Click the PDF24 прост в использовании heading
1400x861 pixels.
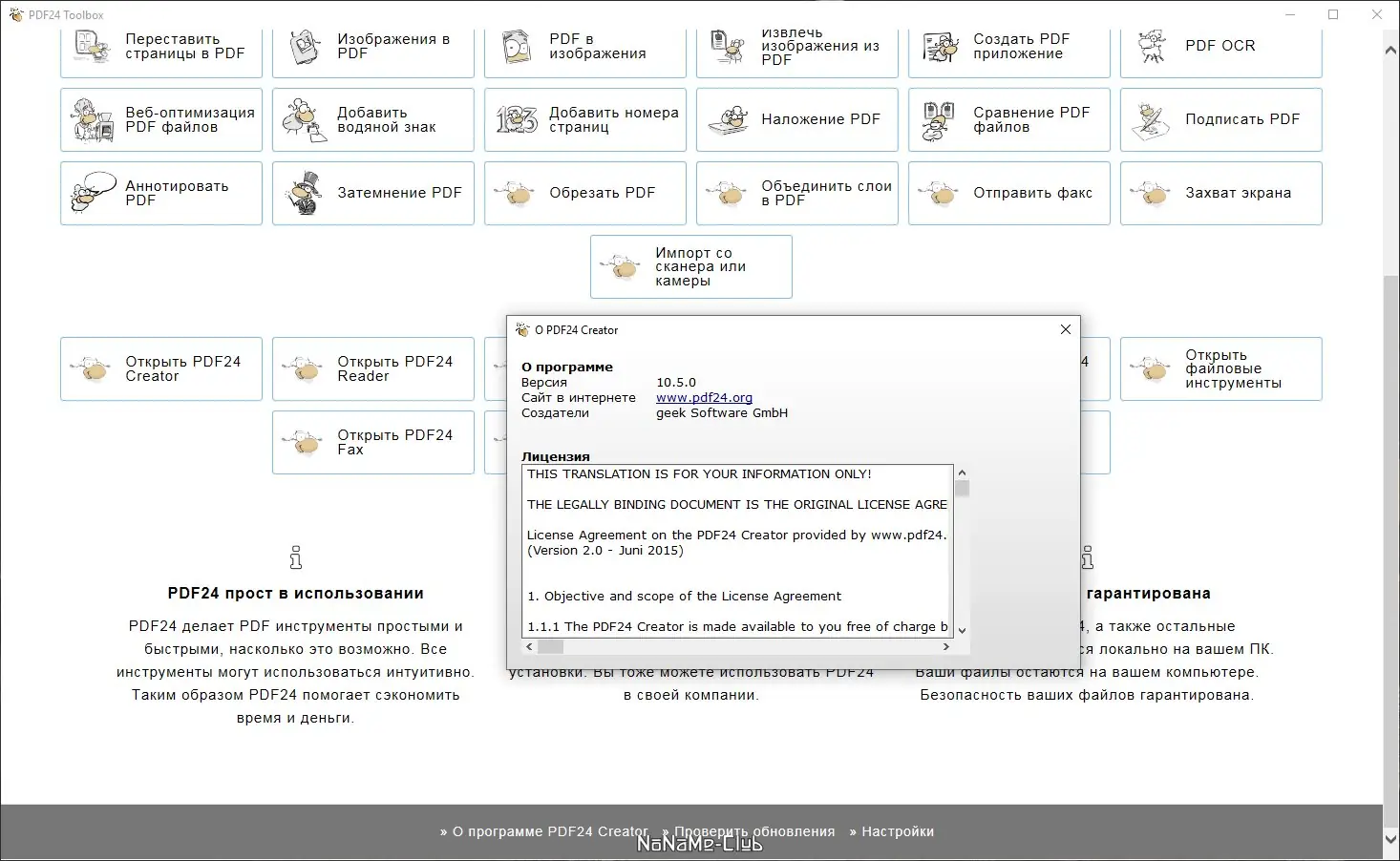[296, 594]
